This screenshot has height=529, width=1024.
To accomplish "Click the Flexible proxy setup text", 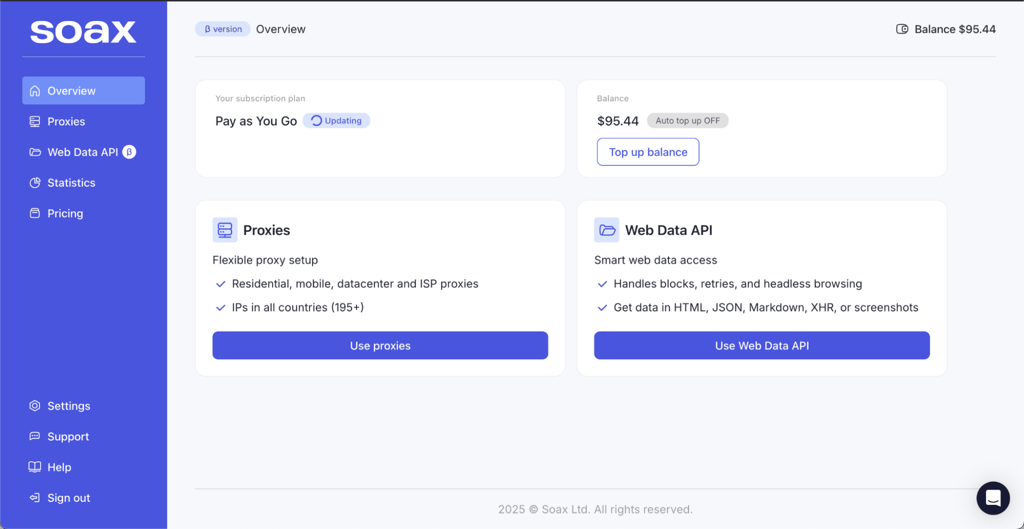I will [x=265, y=260].
